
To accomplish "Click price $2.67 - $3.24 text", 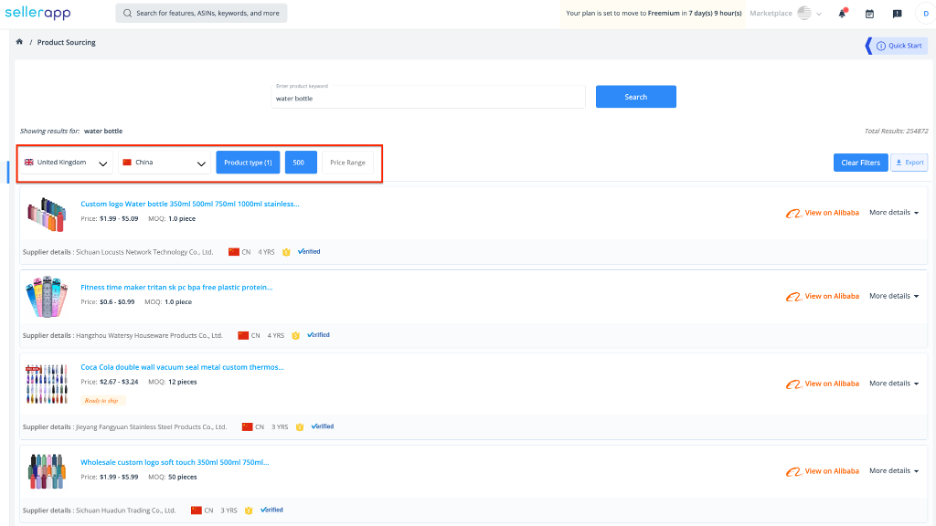I will (119, 382).
